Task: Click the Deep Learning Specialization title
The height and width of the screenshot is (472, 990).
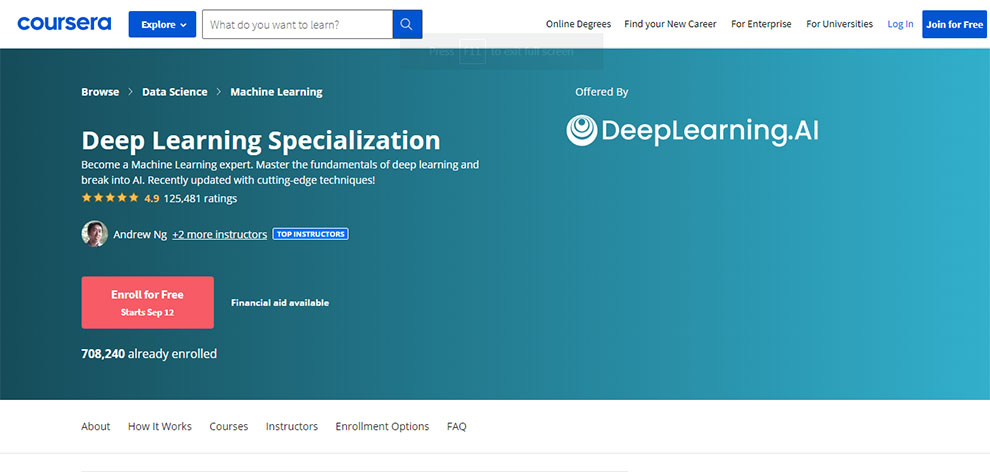Action: [261, 140]
